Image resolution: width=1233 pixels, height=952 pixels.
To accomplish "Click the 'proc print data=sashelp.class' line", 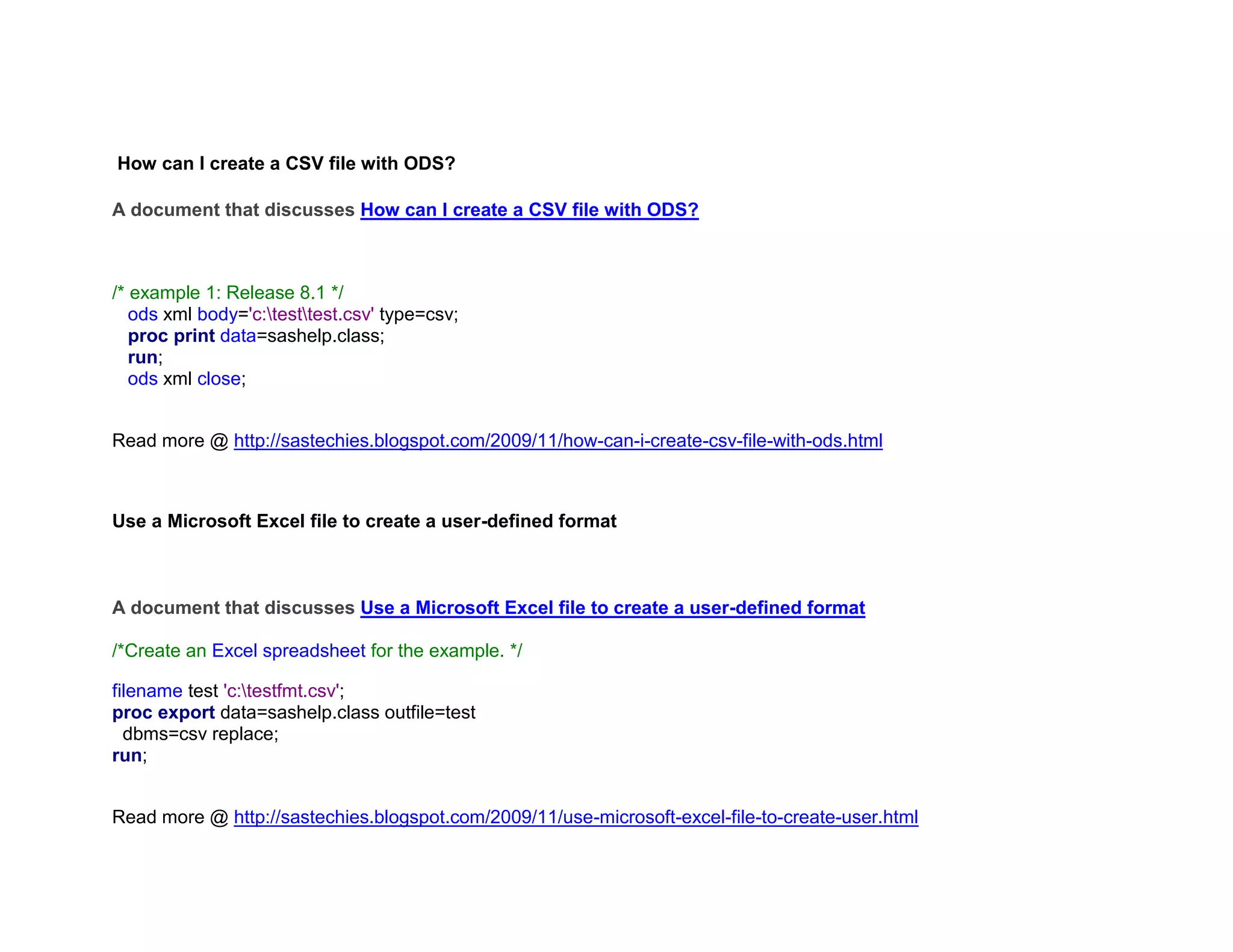I will click(x=255, y=336).
